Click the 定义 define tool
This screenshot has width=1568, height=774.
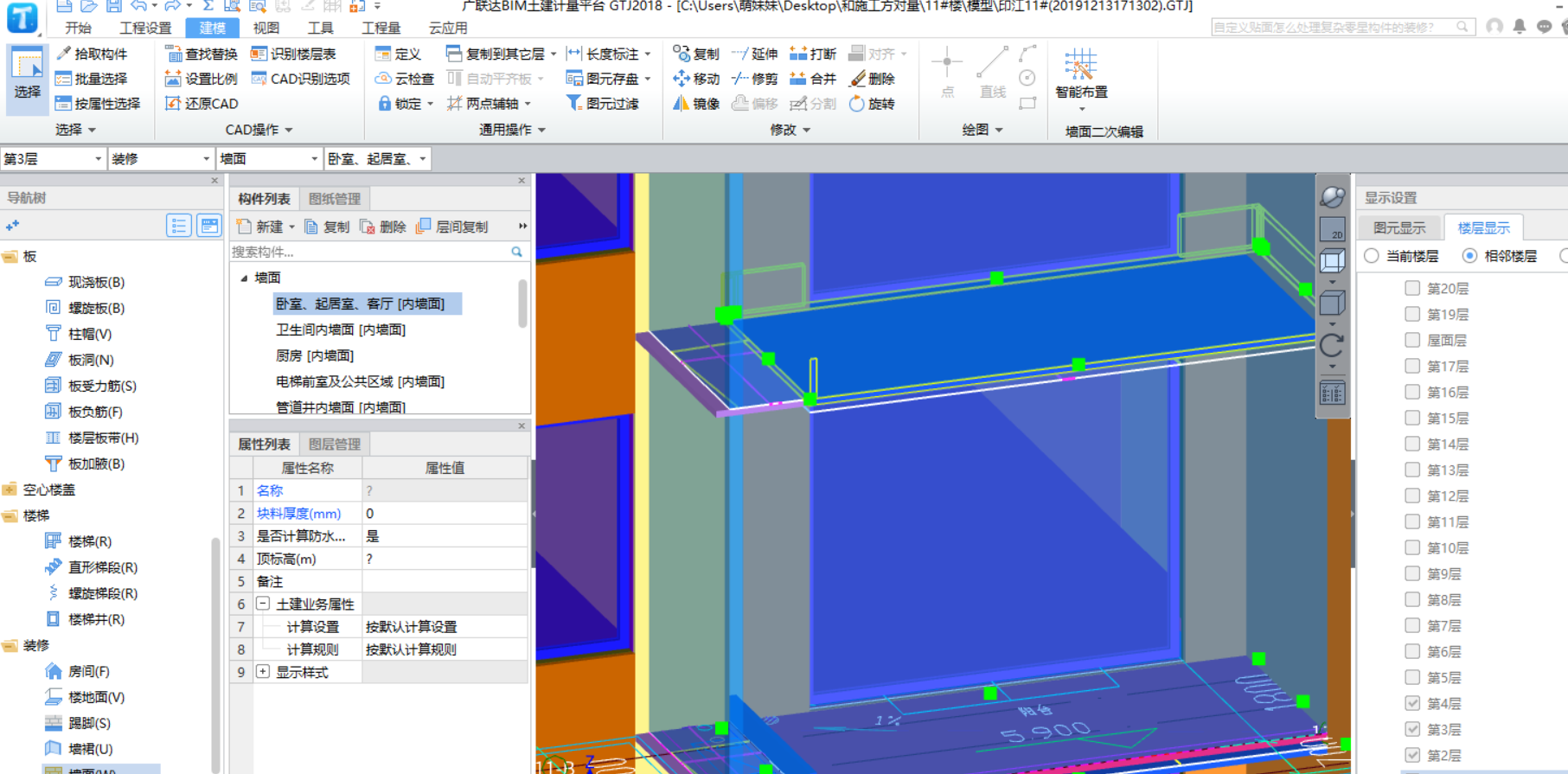(398, 54)
